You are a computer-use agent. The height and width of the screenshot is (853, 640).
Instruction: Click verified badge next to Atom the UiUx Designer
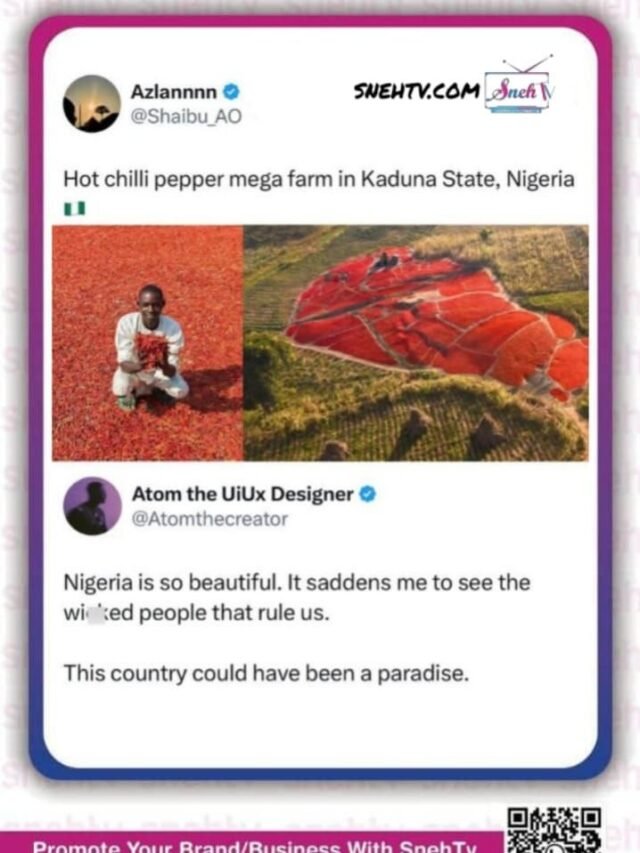tap(368, 494)
